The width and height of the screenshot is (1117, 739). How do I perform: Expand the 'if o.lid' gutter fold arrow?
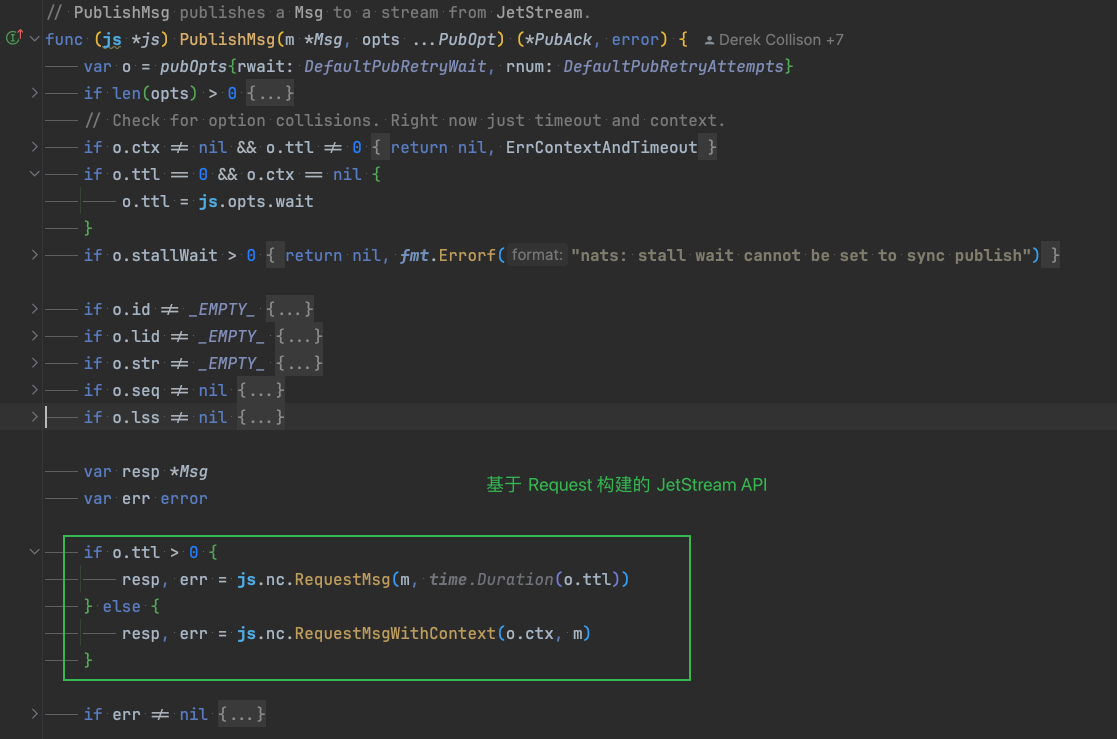click(x=36, y=336)
